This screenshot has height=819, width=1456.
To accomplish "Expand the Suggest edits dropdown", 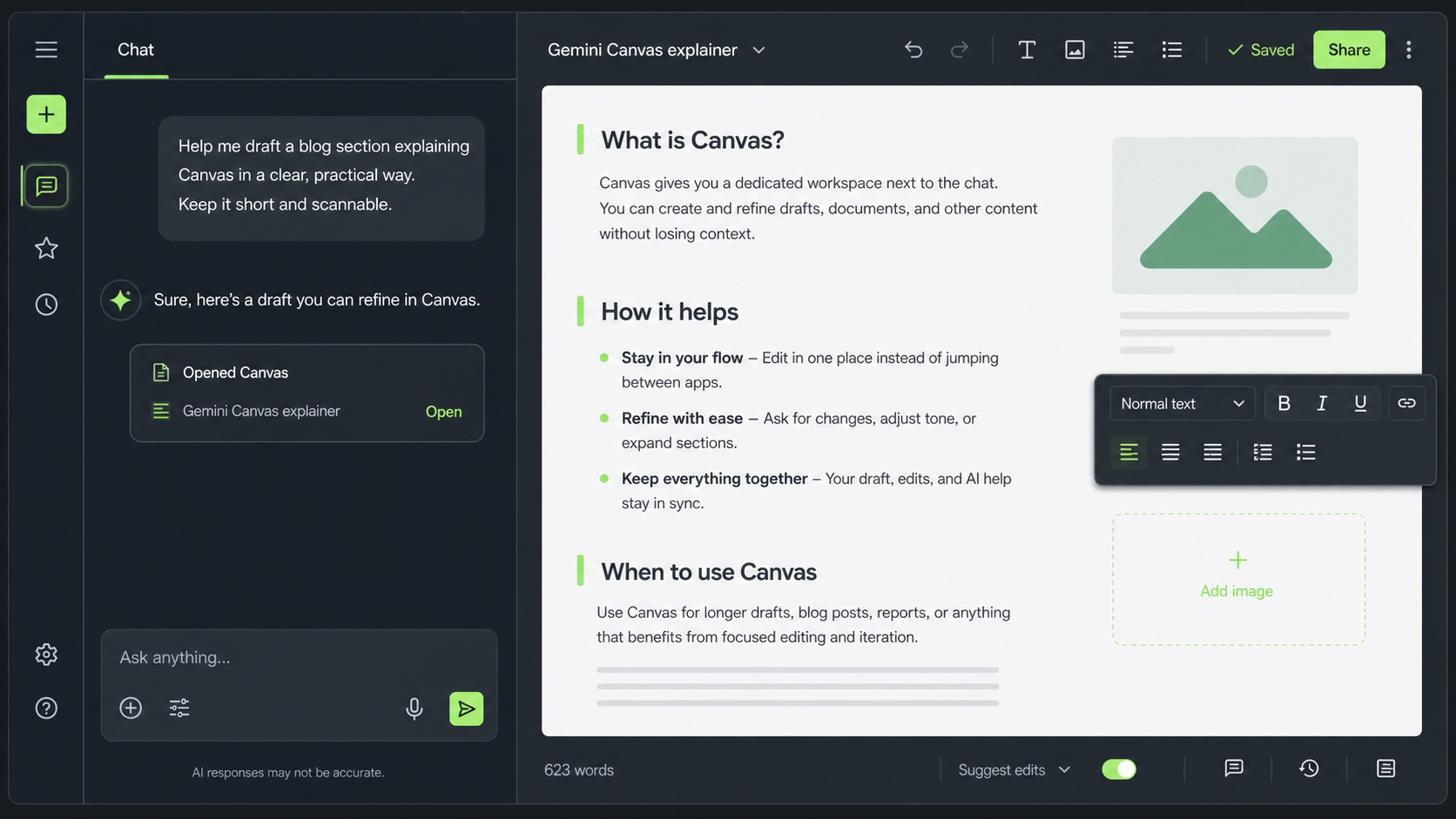I will pyautogui.click(x=1014, y=770).
